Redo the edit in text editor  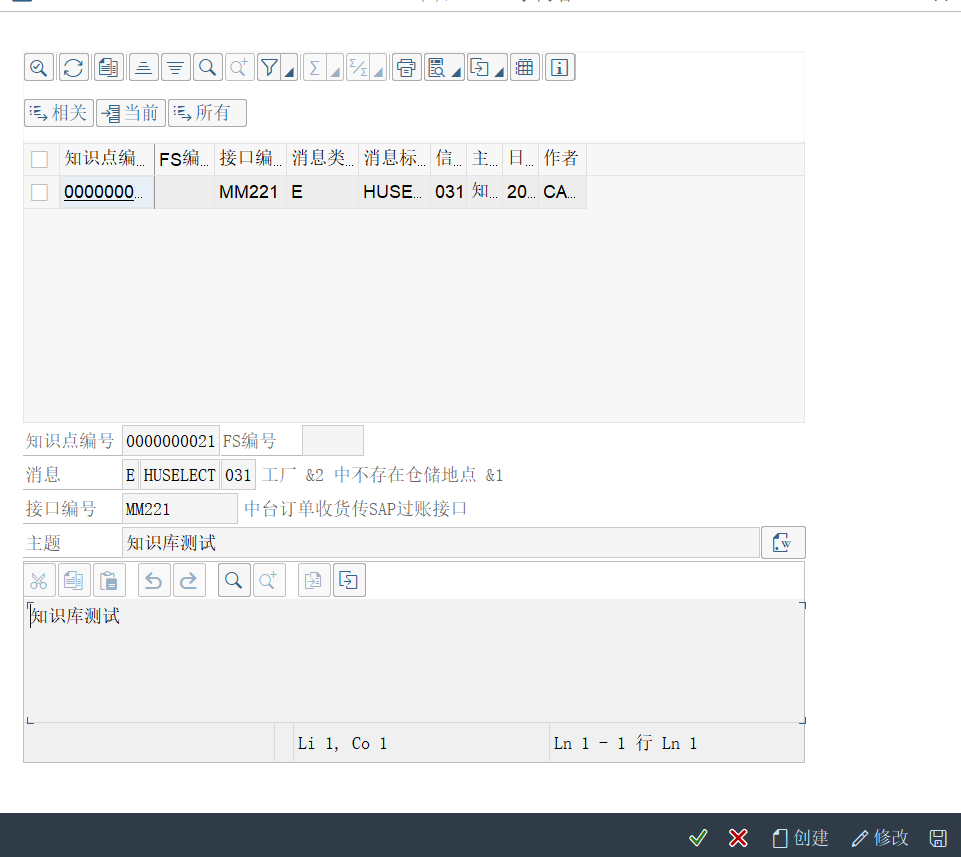pyautogui.click(x=189, y=581)
